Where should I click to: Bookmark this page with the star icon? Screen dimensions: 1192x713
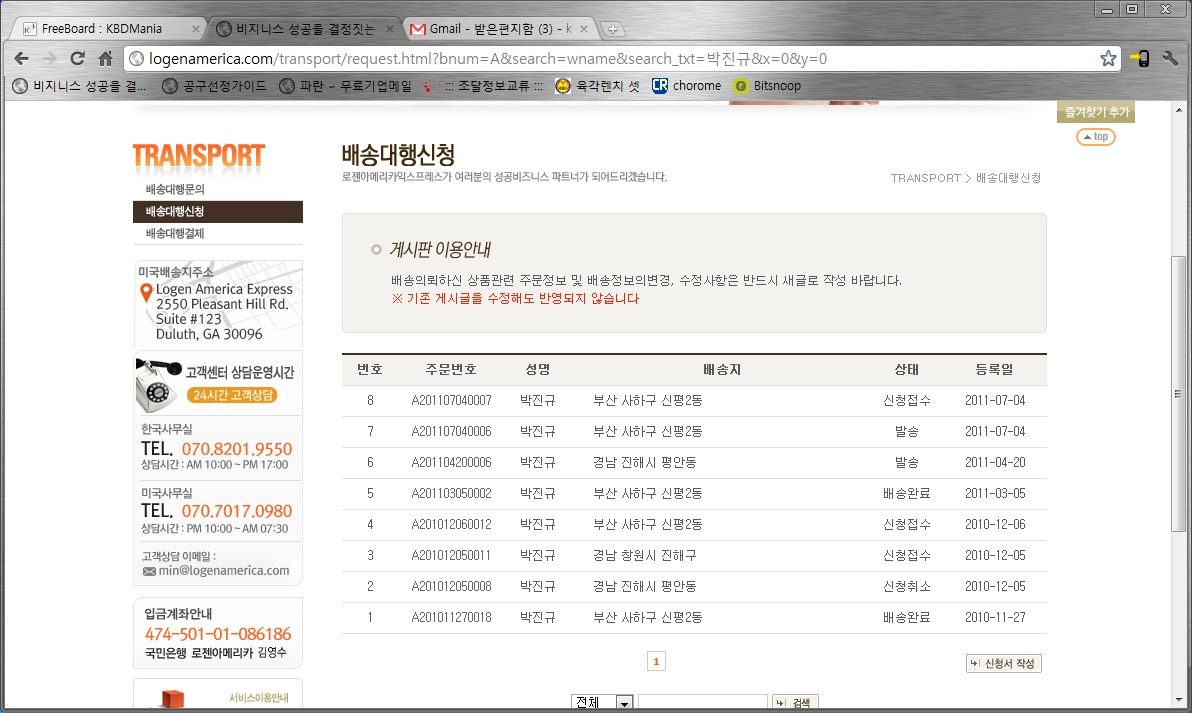tap(1108, 59)
